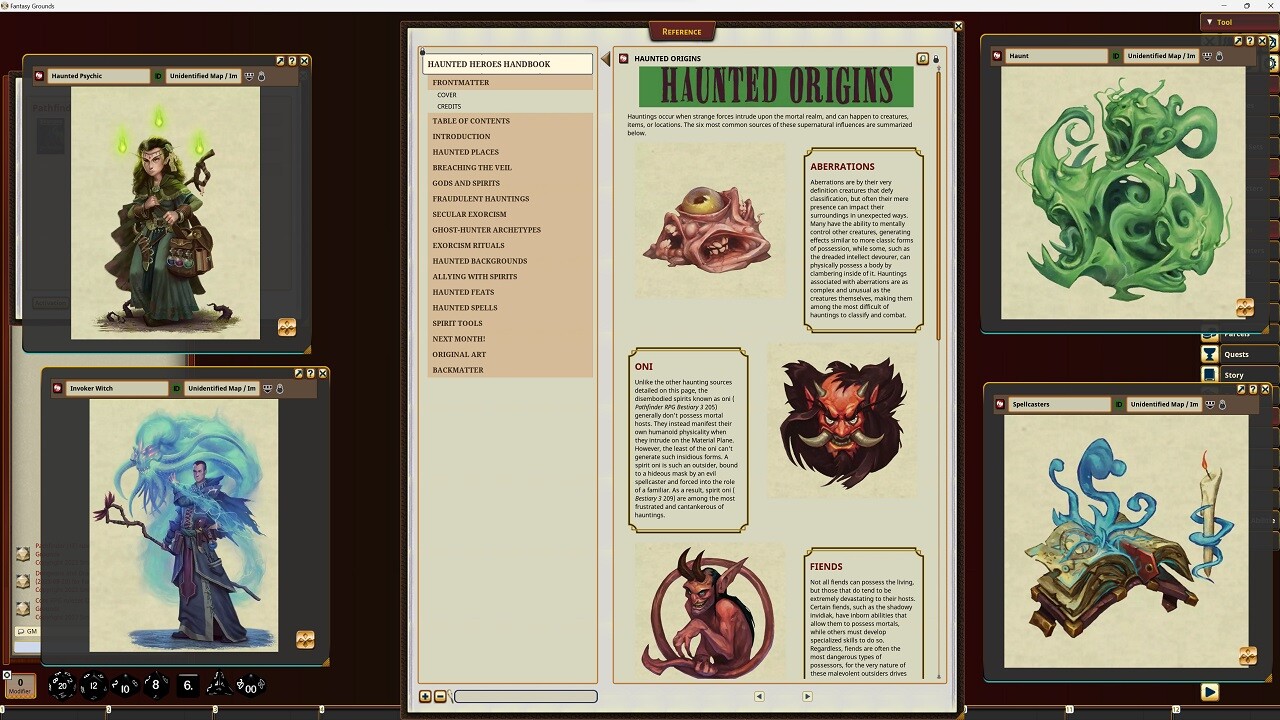This screenshot has height=720, width=1280.
Task: Click the player-view mask icon on Spellcasters header
Action: point(1210,404)
